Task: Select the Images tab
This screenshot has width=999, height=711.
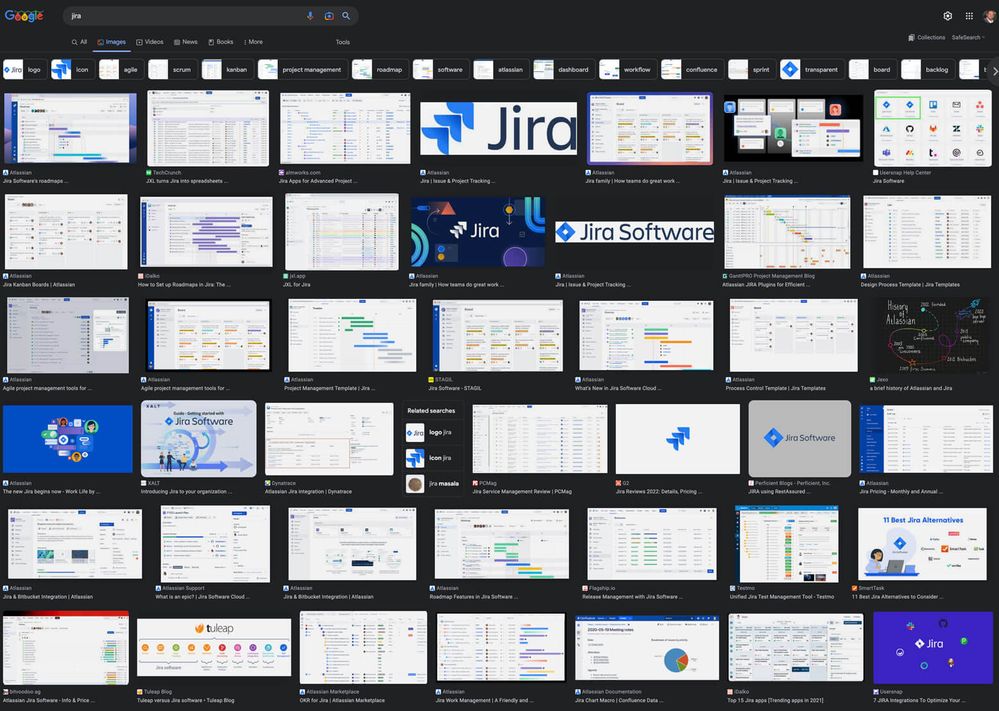Action: (x=112, y=42)
